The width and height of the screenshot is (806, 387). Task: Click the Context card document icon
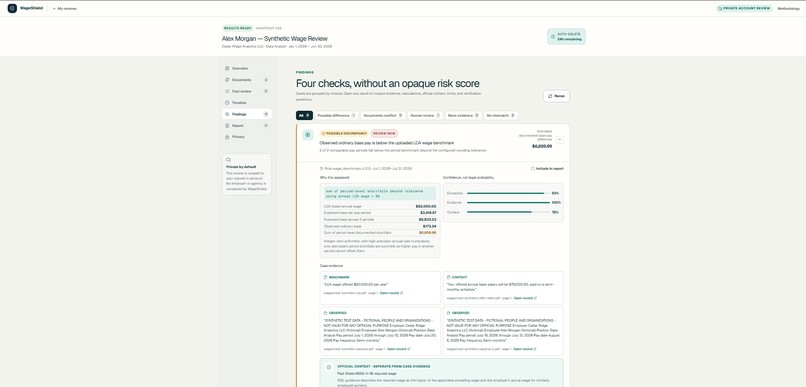click(x=448, y=278)
